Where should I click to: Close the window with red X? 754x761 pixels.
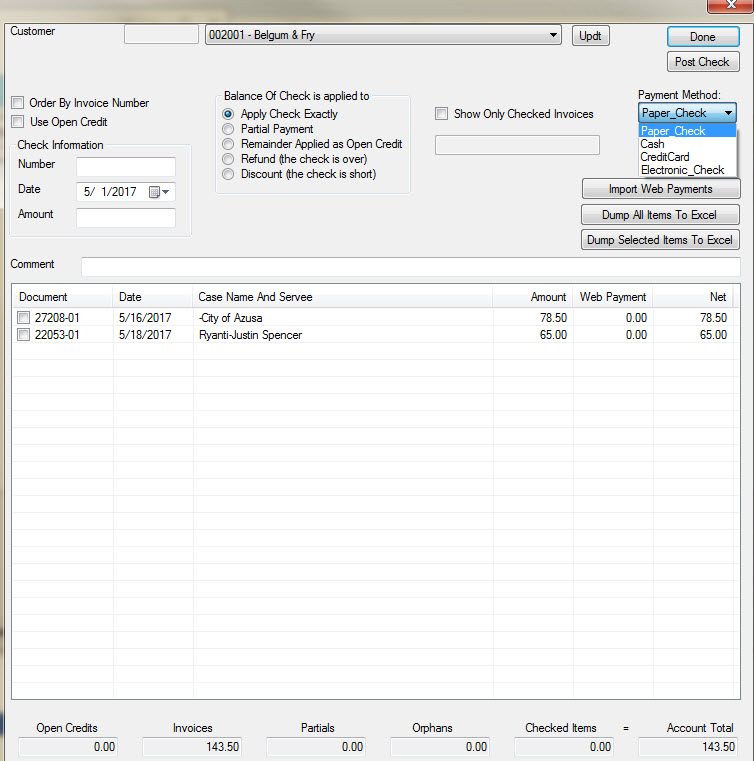point(729,6)
